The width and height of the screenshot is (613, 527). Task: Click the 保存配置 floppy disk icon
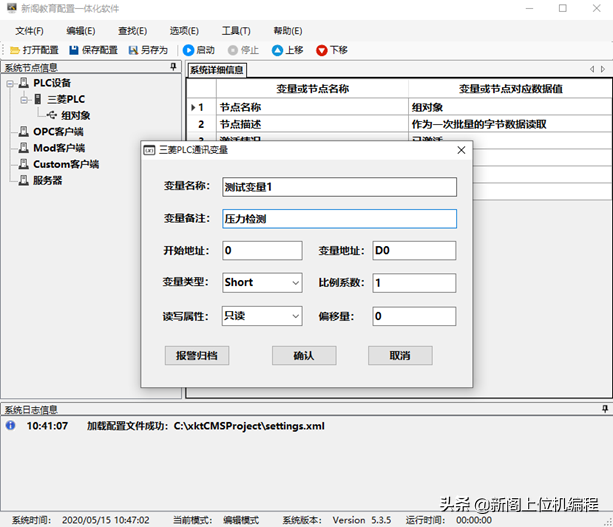tap(74, 50)
